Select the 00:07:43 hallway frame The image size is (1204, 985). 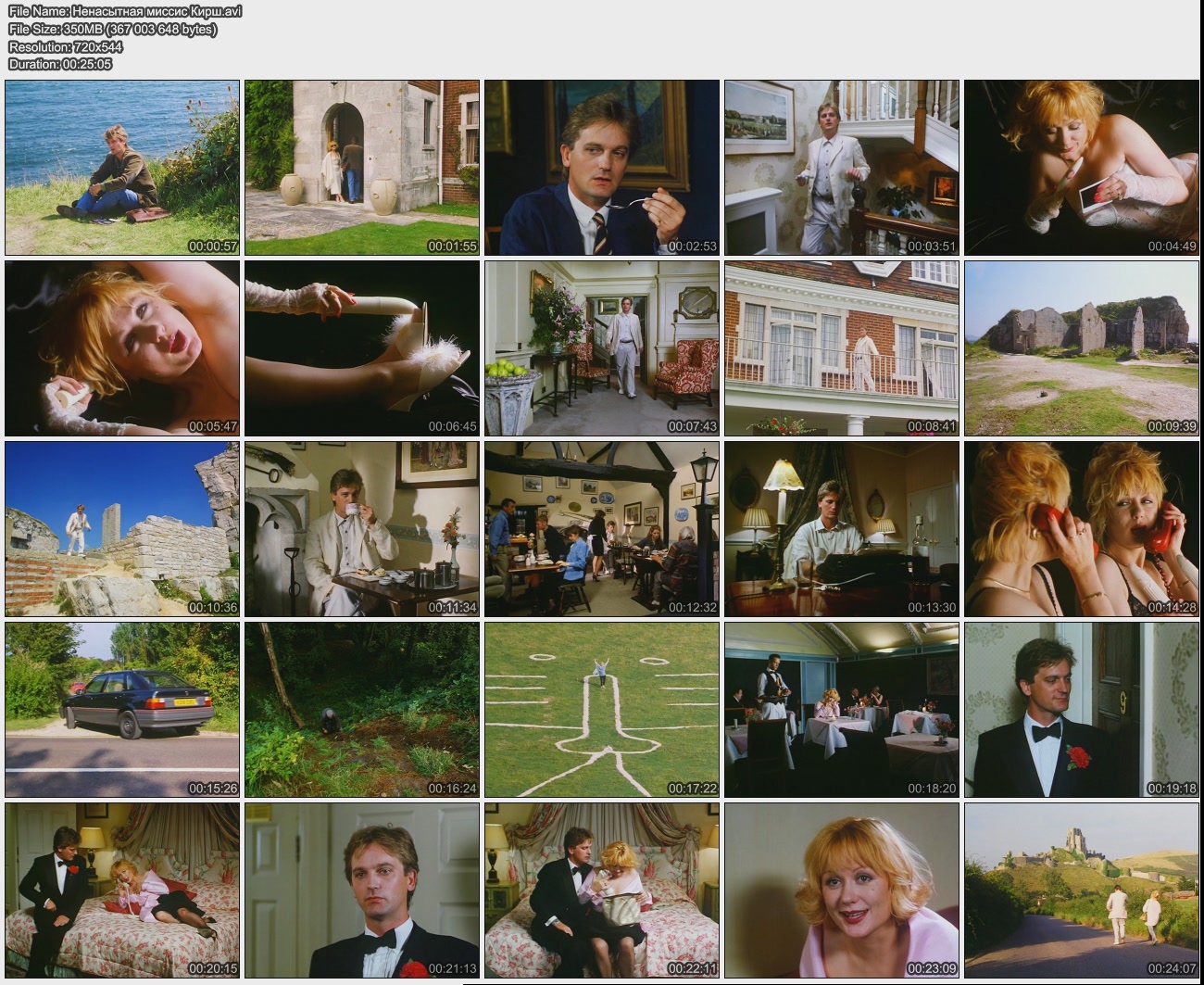click(x=601, y=347)
